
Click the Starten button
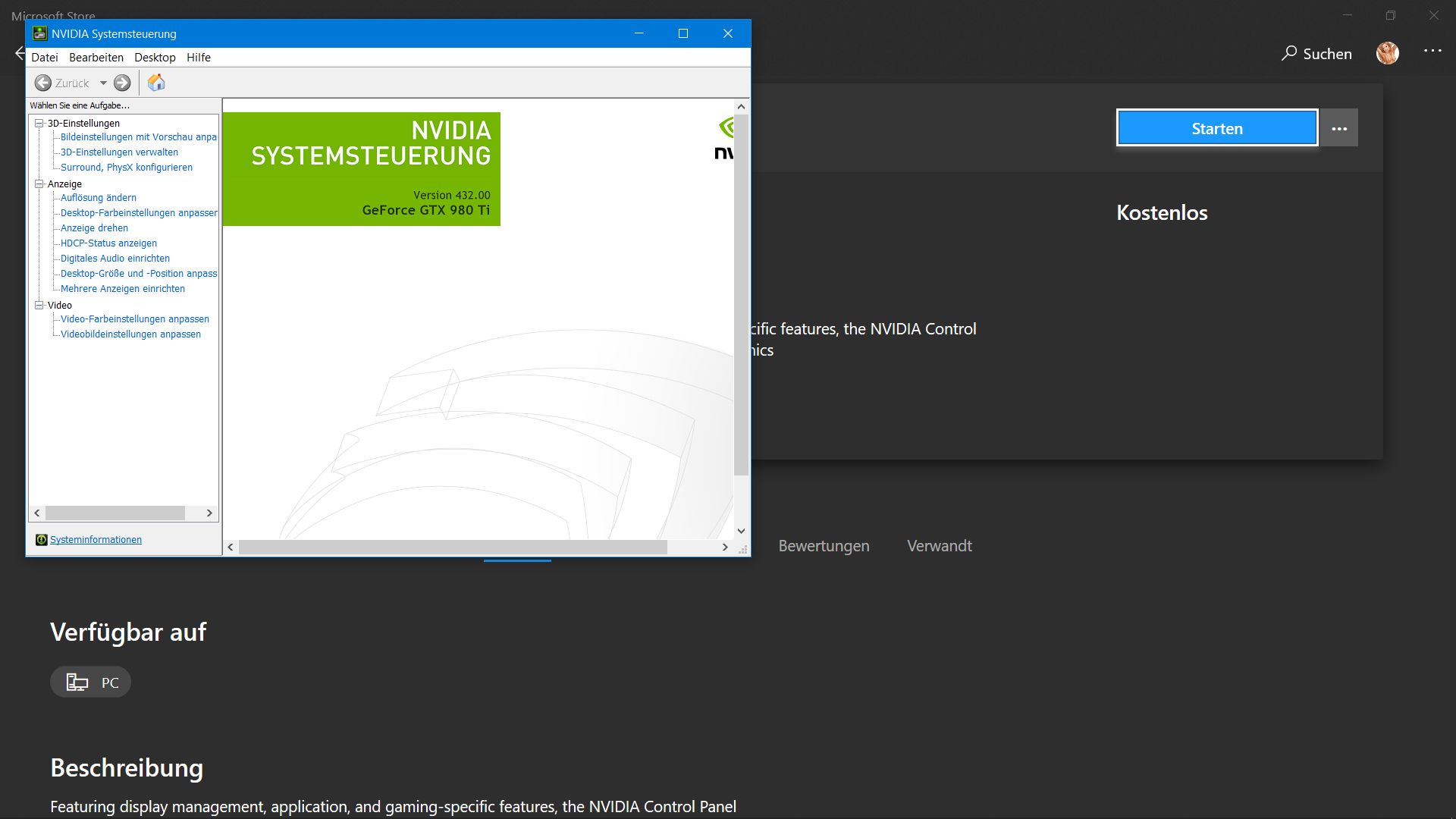[1216, 127]
